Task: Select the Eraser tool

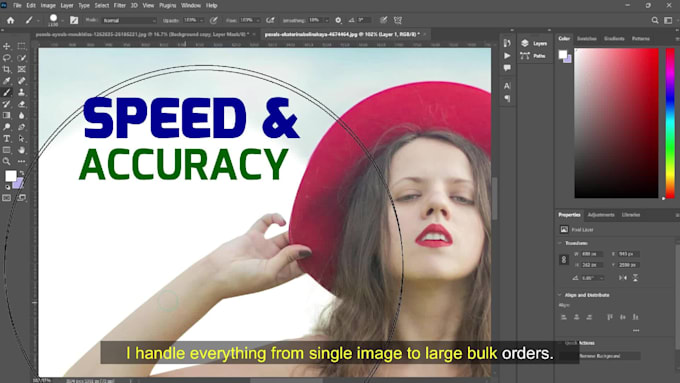Action: pyautogui.click(x=21, y=104)
